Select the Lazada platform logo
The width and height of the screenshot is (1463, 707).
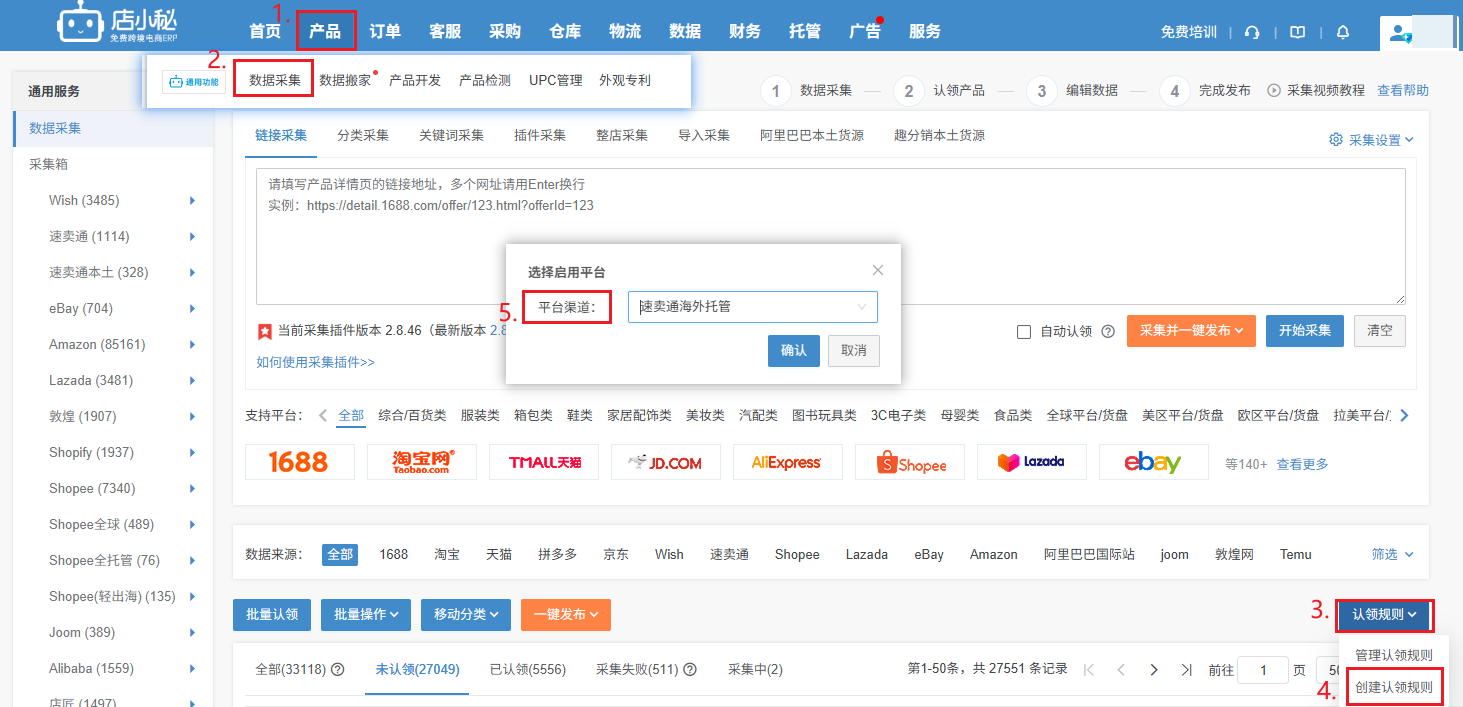1033,462
